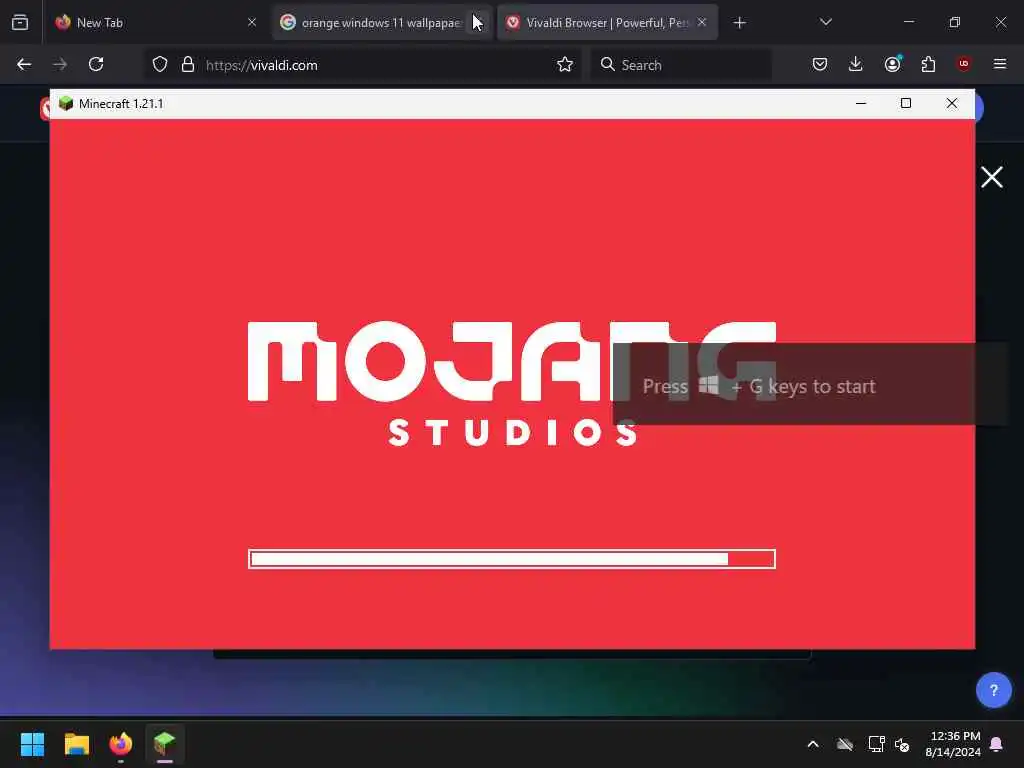Open the notifications bell icon
Viewport: 1024px width, 768px height.
(997, 744)
